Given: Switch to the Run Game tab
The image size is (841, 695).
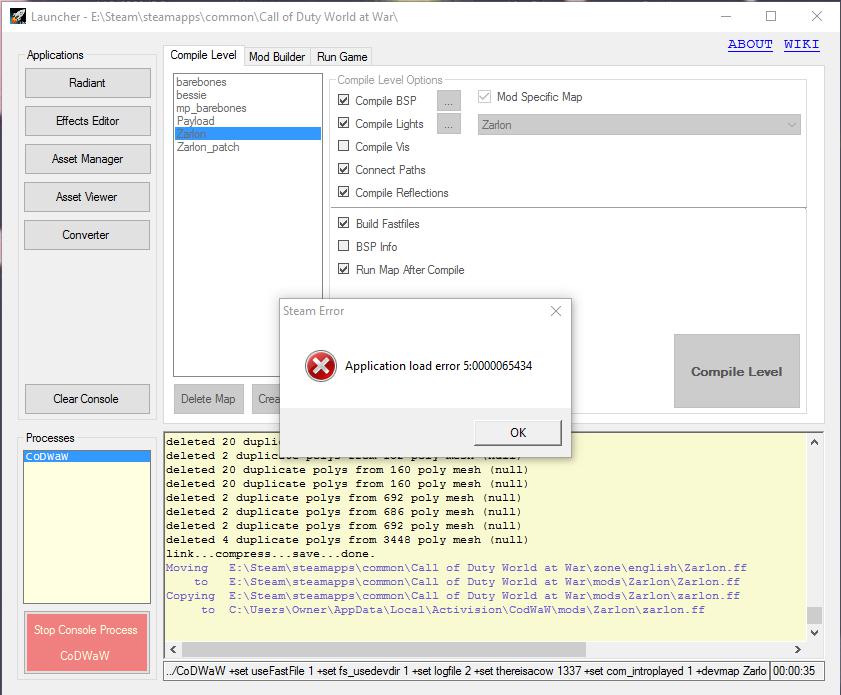Looking at the screenshot, I should (x=342, y=57).
